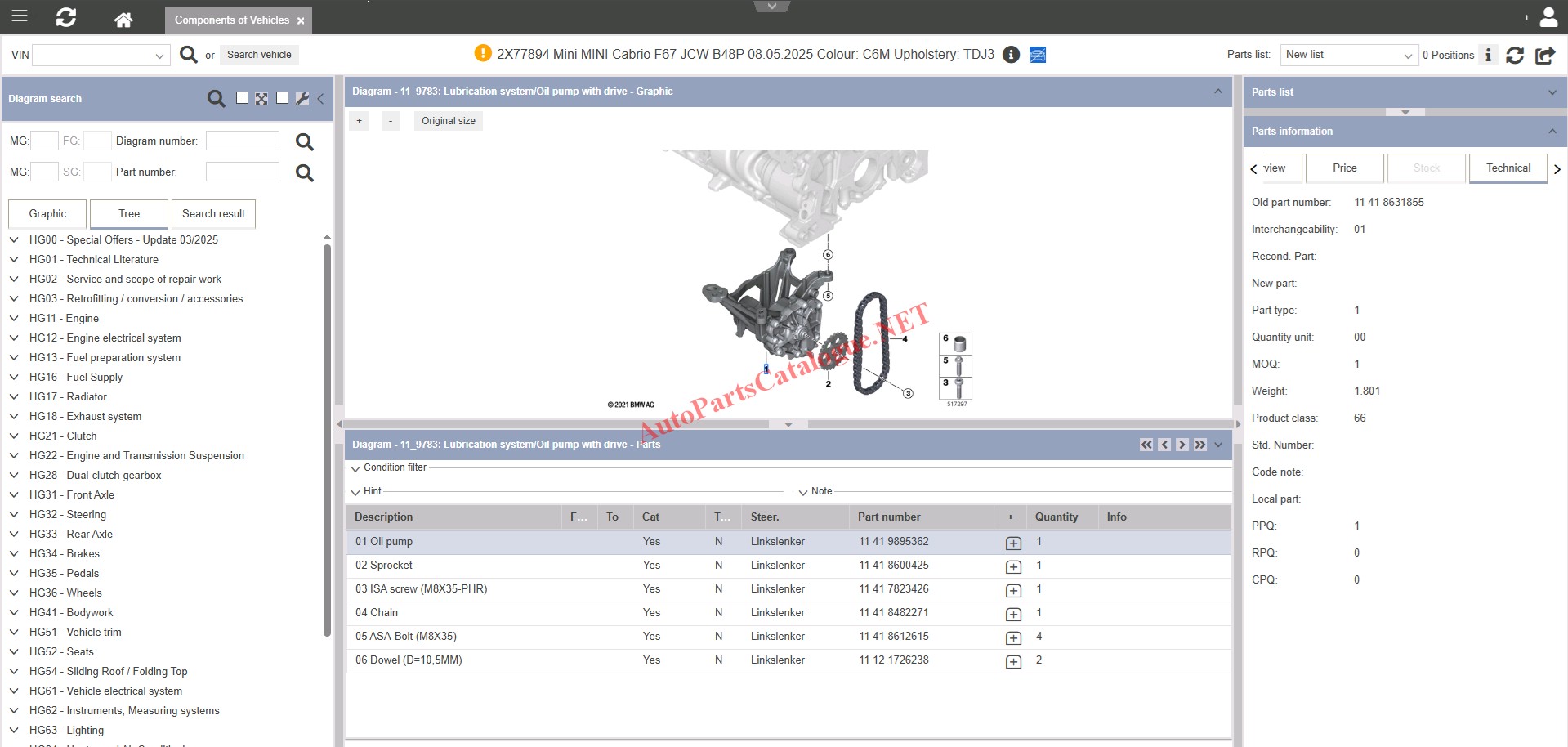The width and height of the screenshot is (1568, 747).
Task: Click the home icon in top bar
Action: 123,20
